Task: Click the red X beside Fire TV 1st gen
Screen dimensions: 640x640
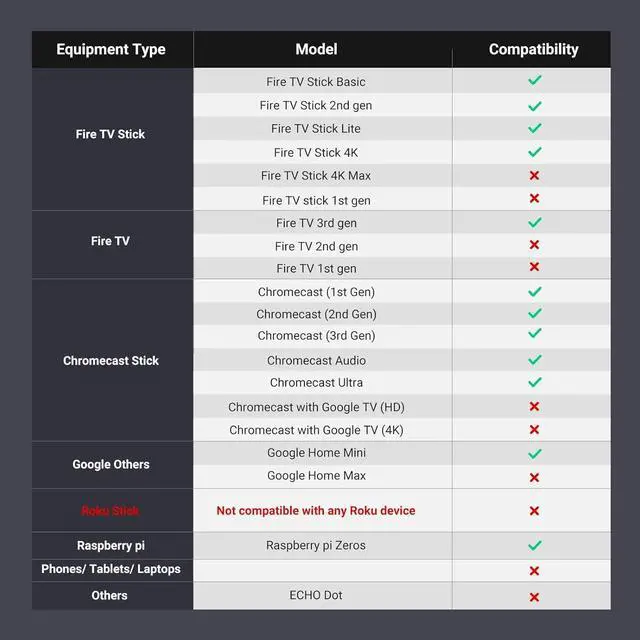Action: (x=534, y=267)
